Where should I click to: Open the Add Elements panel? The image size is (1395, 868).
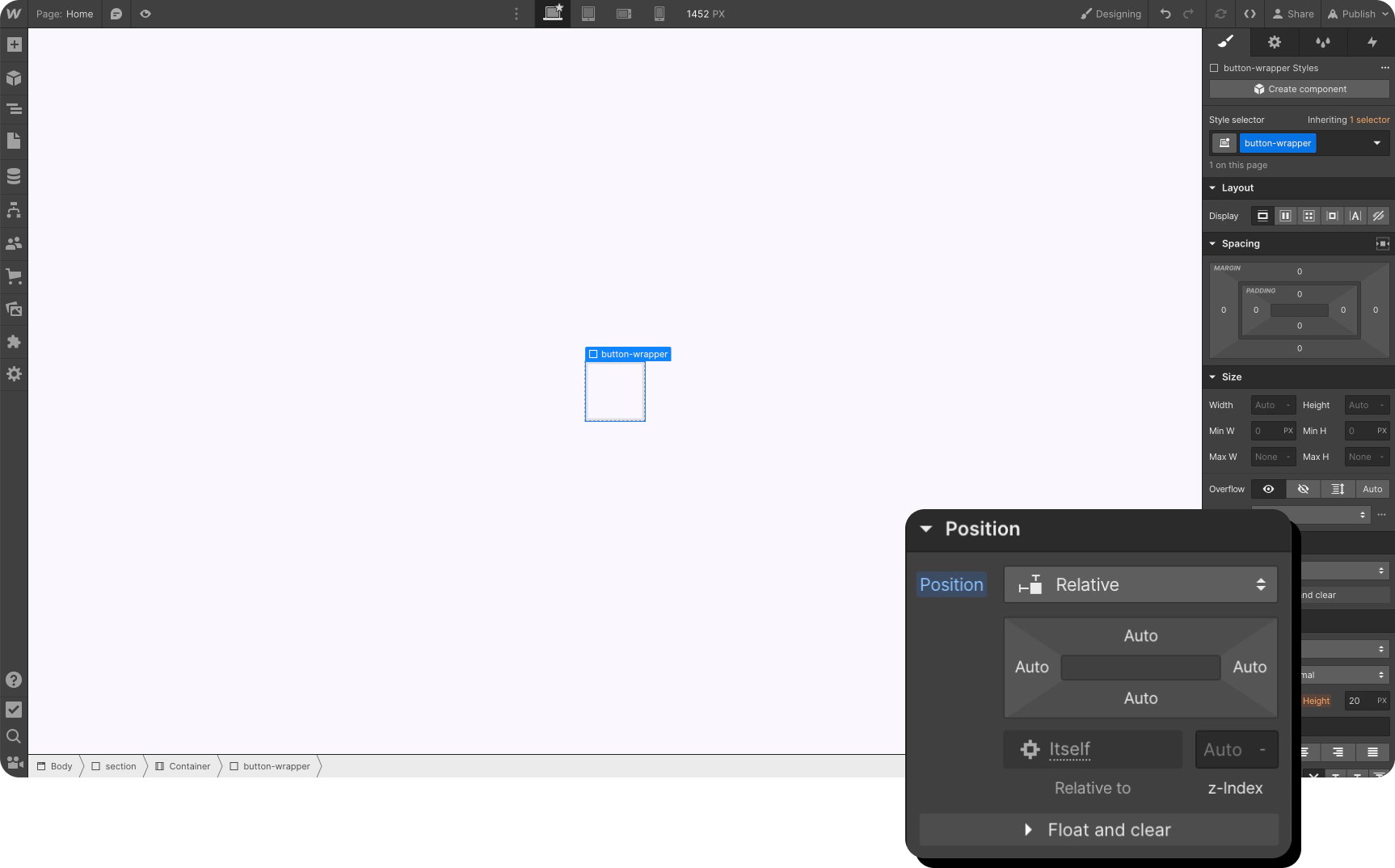[14, 44]
